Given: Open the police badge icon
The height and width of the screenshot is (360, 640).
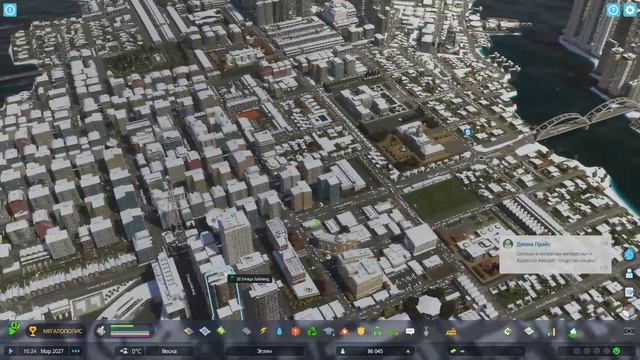Looking at the screenshot, I should click(361, 331).
